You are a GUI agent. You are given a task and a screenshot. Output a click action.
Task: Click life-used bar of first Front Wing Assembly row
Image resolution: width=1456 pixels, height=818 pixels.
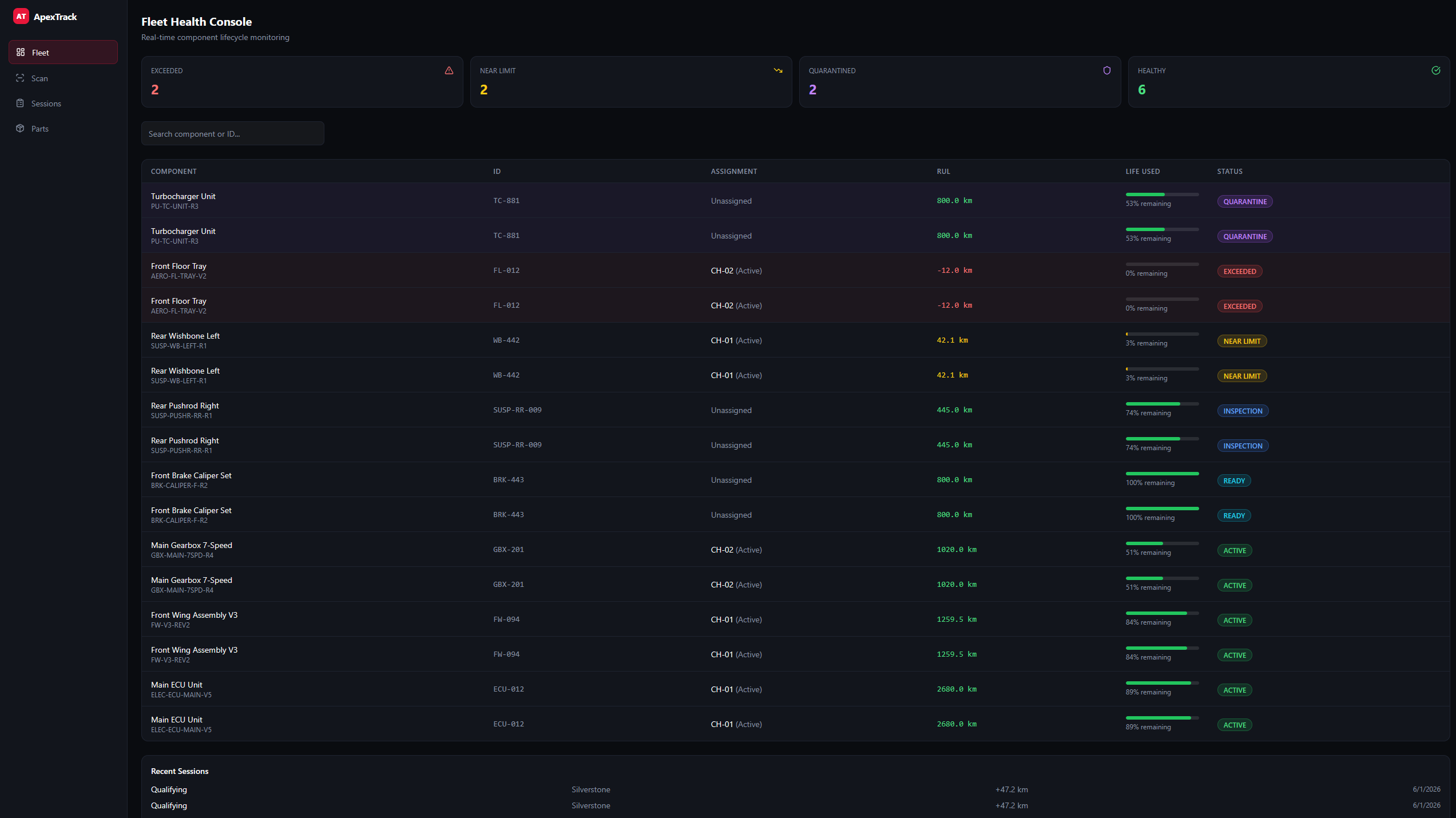(1162, 613)
